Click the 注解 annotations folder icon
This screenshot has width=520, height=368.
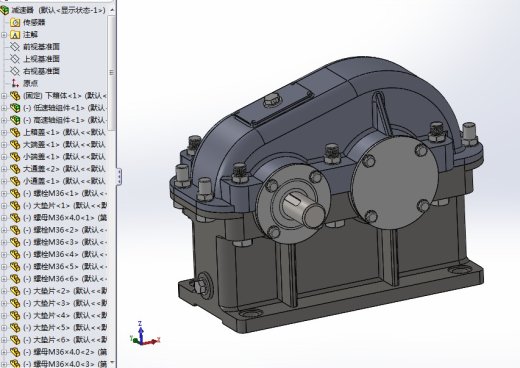pyautogui.click(x=15, y=35)
